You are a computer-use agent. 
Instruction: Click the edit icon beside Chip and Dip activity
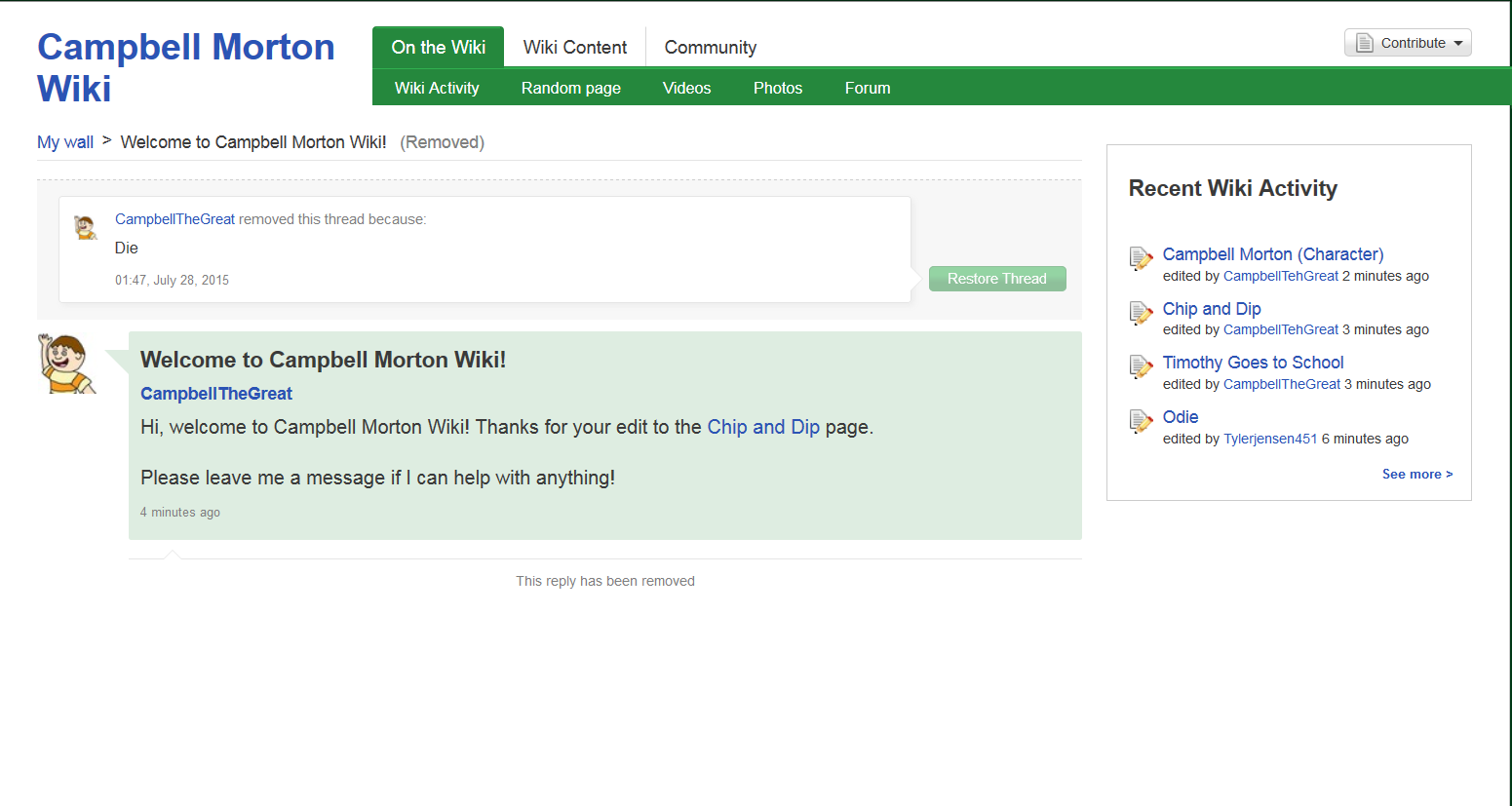point(1141,313)
